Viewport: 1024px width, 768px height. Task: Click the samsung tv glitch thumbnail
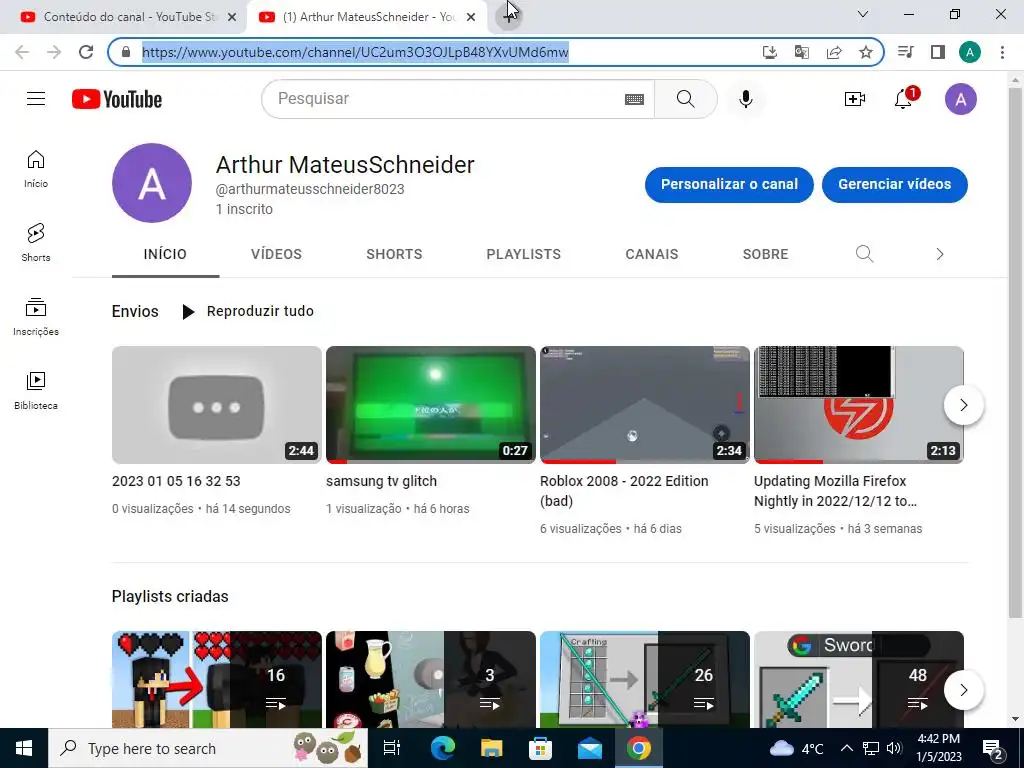(430, 405)
